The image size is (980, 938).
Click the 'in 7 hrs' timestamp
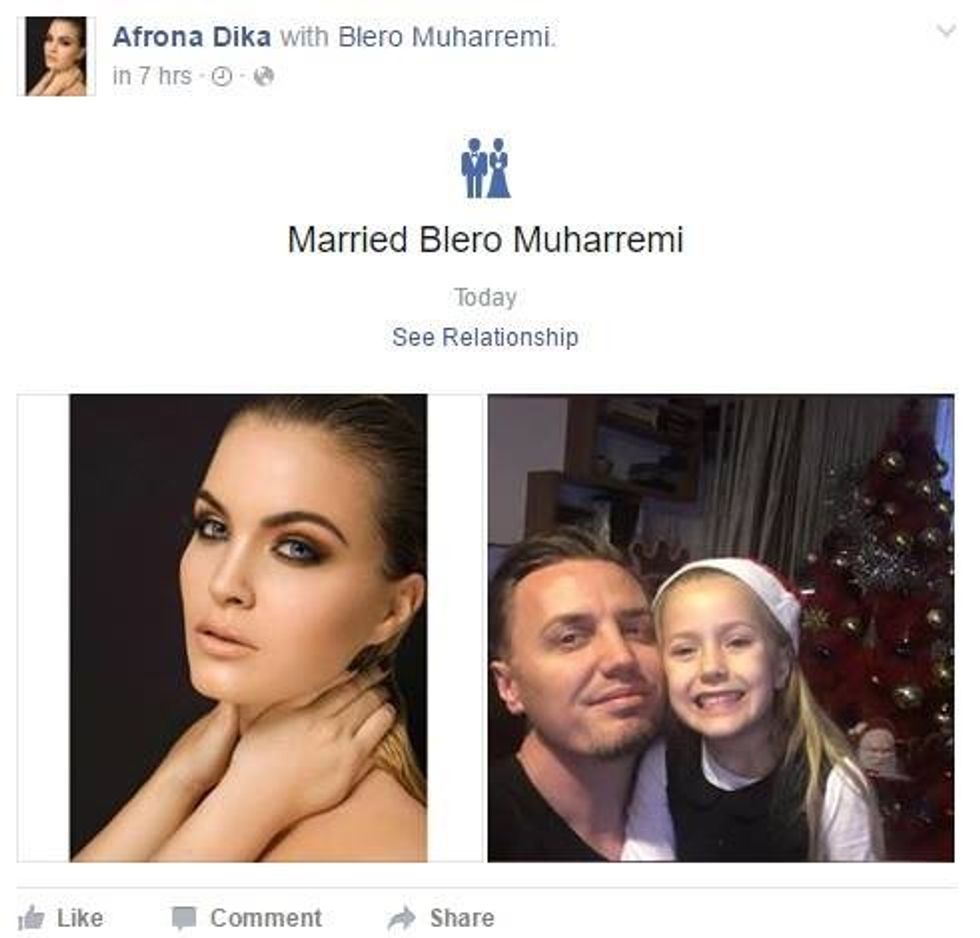click(x=152, y=76)
